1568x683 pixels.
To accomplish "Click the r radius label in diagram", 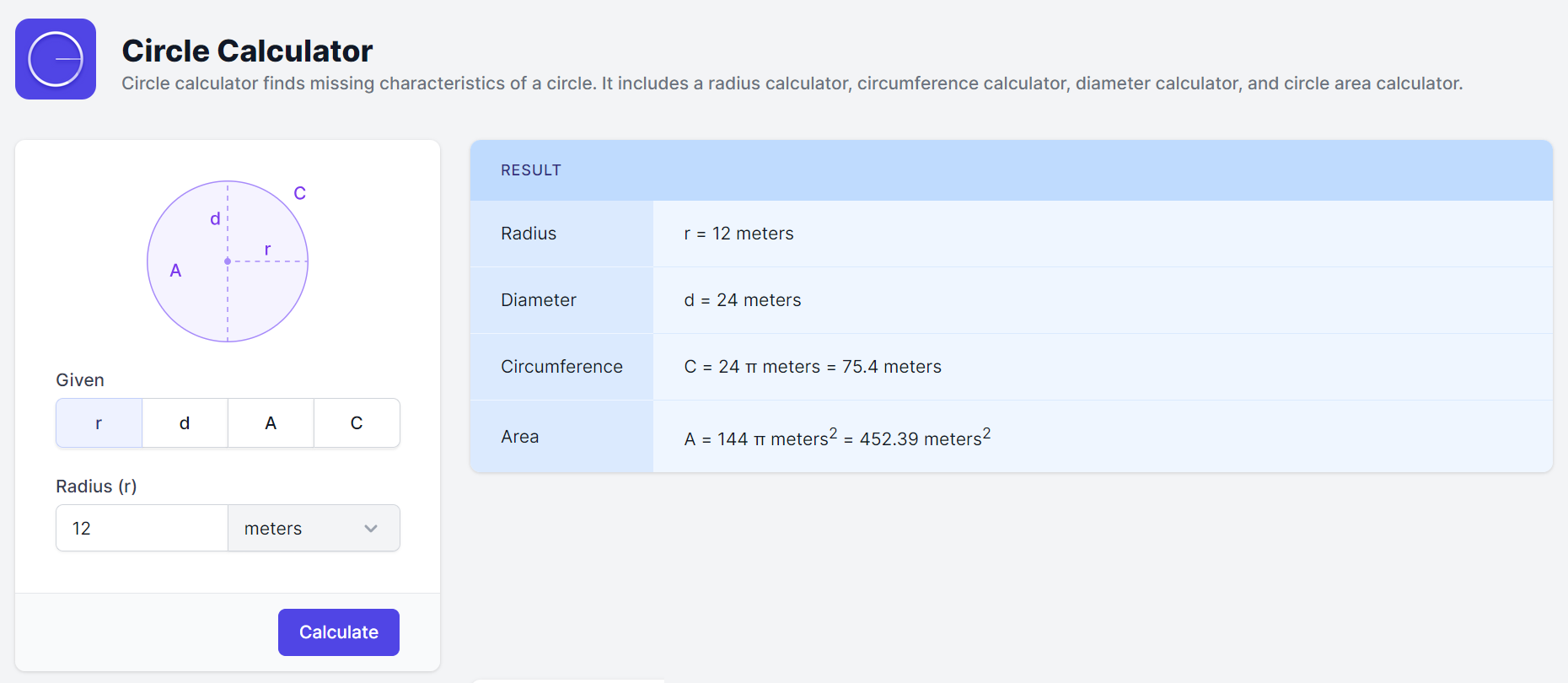I will (268, 250).
